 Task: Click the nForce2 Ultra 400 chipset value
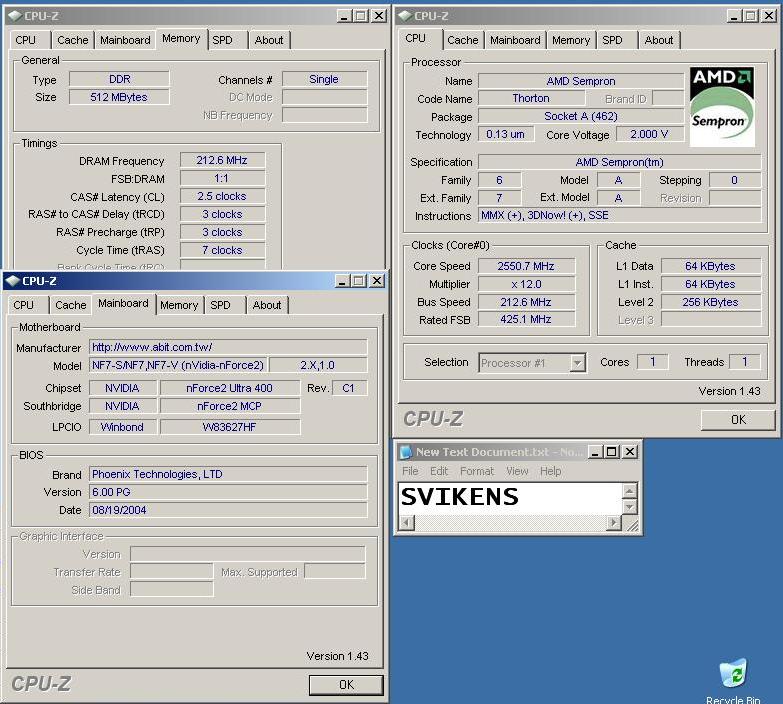pos(229,388)
